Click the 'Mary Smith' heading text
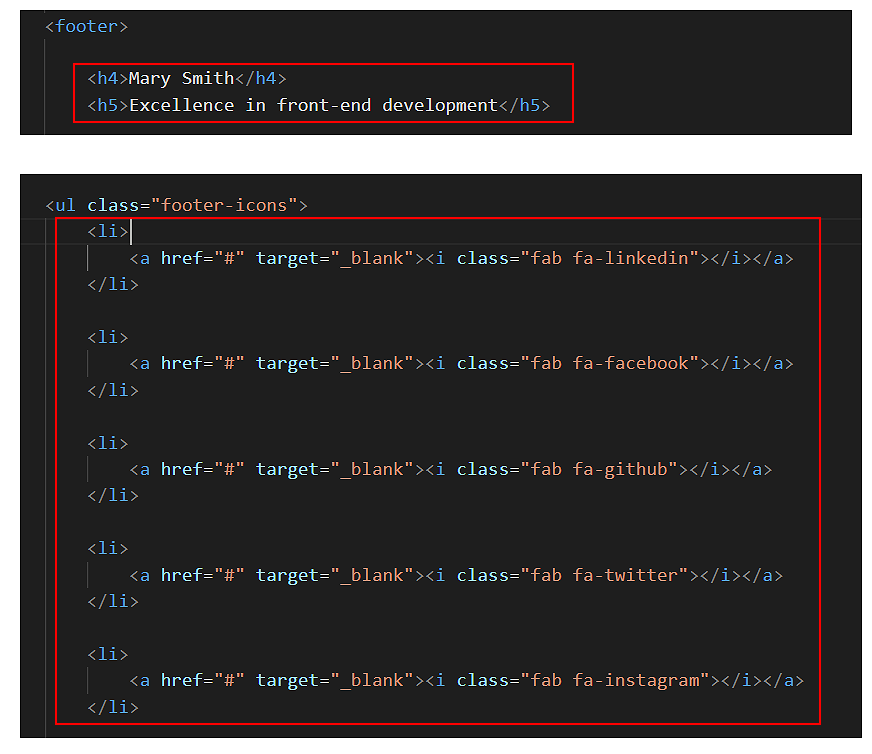The image size is (872, 754). [x=181, y=78]
